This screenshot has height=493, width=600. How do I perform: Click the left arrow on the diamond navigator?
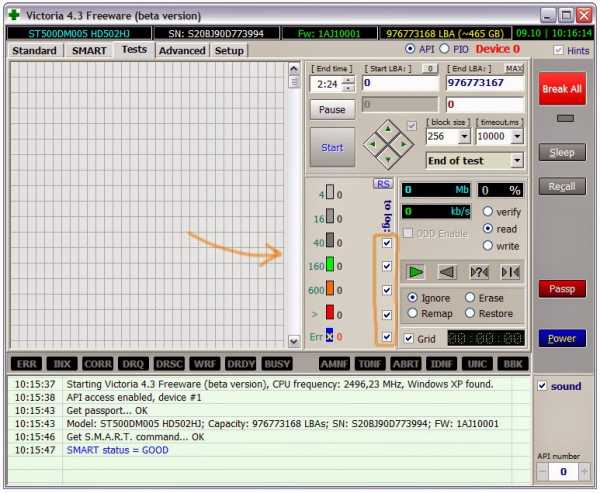(373, 145)
